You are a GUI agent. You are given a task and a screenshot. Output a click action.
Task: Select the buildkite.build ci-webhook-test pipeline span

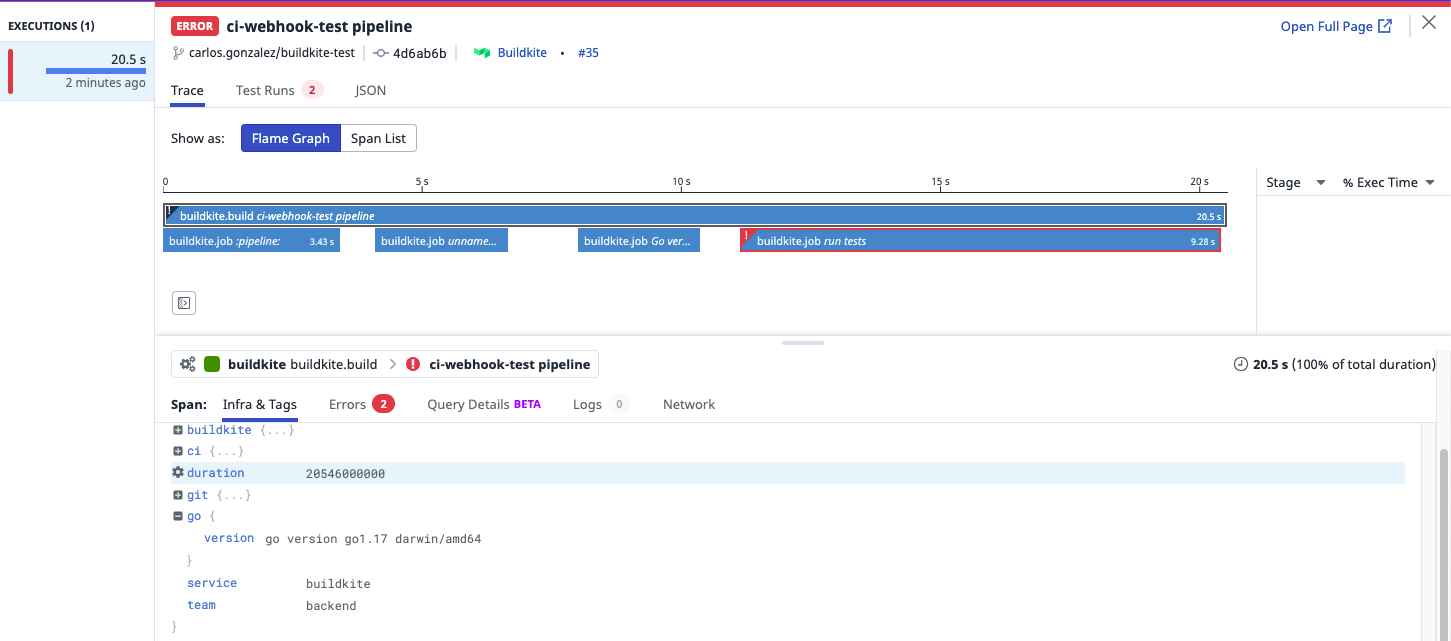click(695, 215)
